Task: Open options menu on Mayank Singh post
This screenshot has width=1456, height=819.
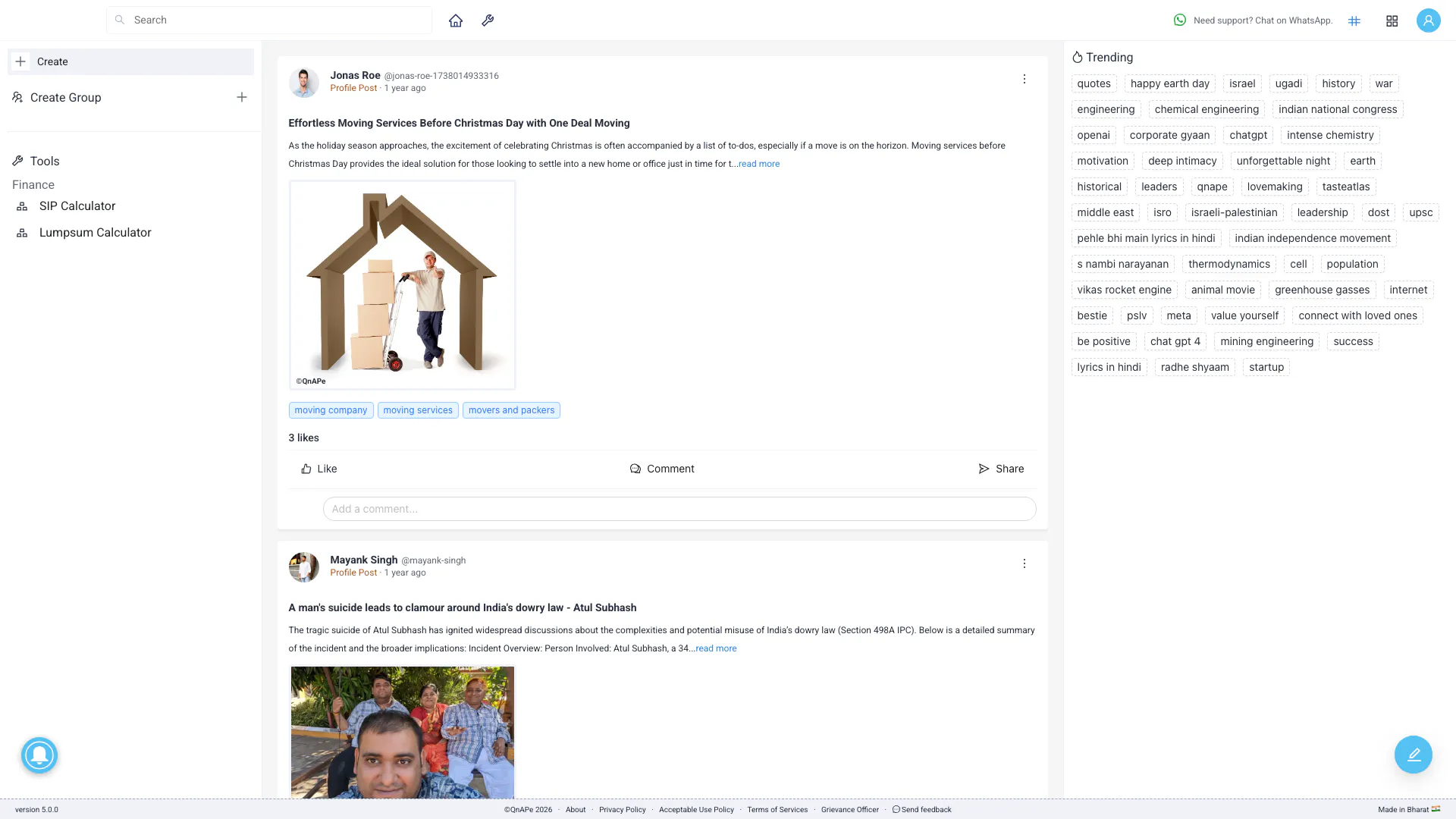Action: coord(1024,563)
